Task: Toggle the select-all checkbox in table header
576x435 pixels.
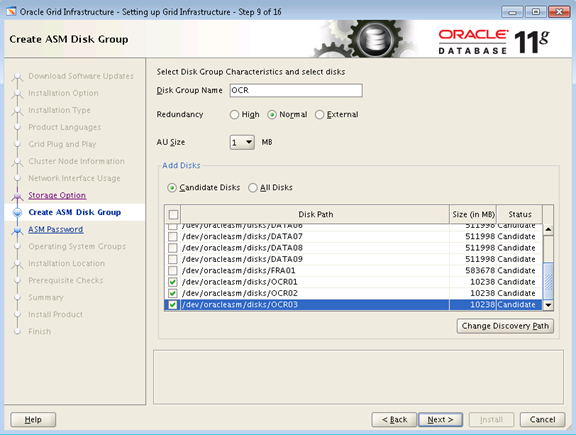Action: click(x=173, y=215)
